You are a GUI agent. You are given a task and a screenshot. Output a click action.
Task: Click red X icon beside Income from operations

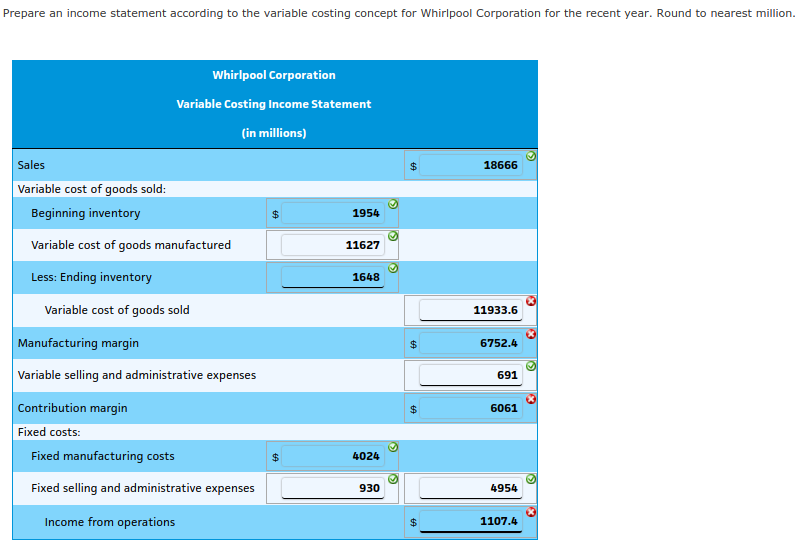[x=531, y=512]
